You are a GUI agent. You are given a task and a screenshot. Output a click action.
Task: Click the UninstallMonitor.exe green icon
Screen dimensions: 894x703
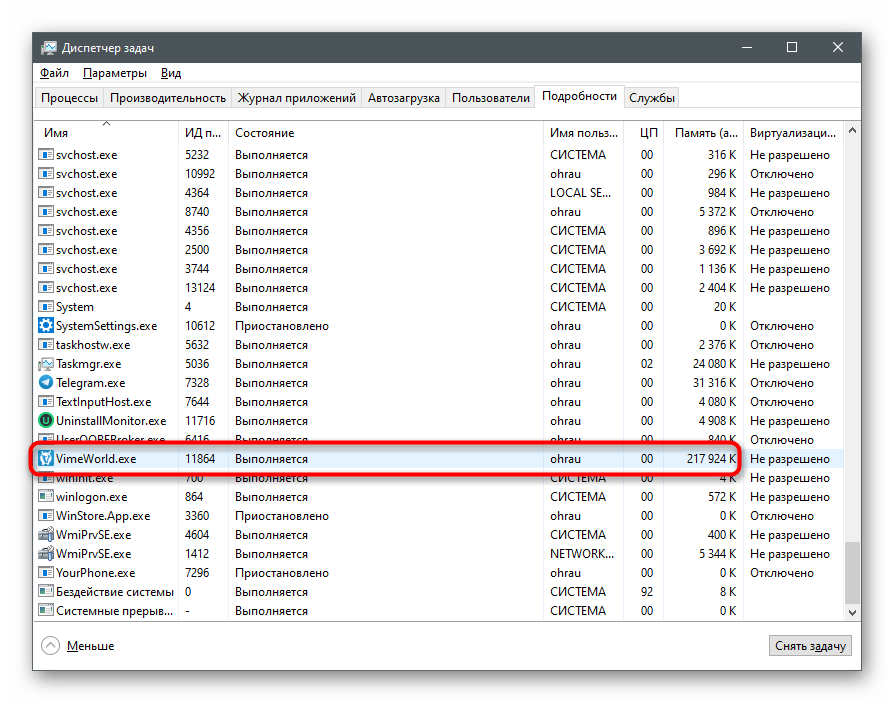46,421
